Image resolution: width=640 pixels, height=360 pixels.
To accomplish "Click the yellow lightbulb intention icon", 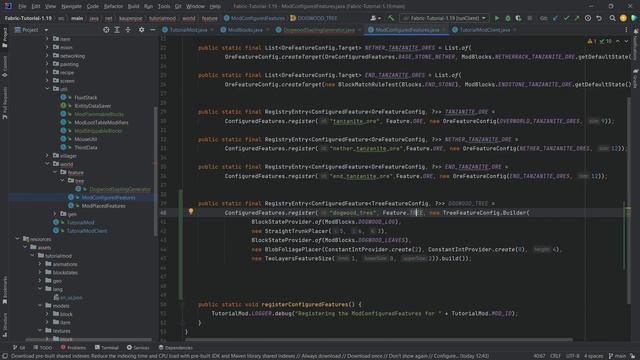I will point(191,211).
